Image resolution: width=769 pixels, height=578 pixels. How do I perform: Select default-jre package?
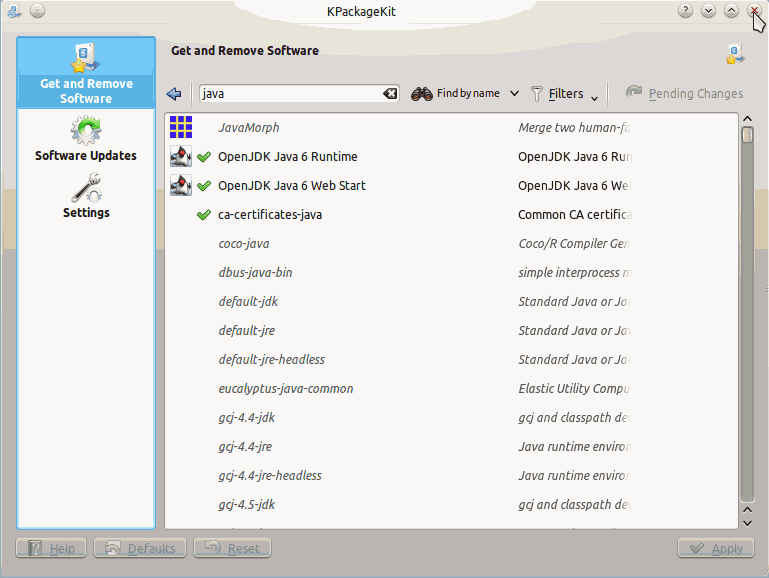click(247, 330)
